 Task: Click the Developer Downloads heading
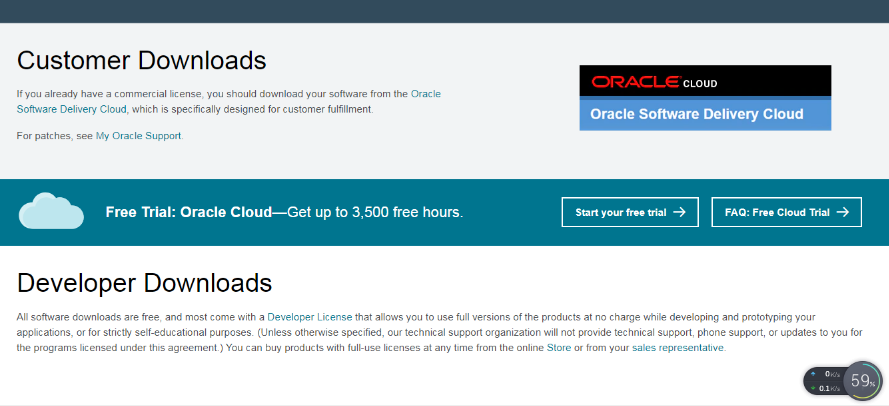(x=144, y=282)
